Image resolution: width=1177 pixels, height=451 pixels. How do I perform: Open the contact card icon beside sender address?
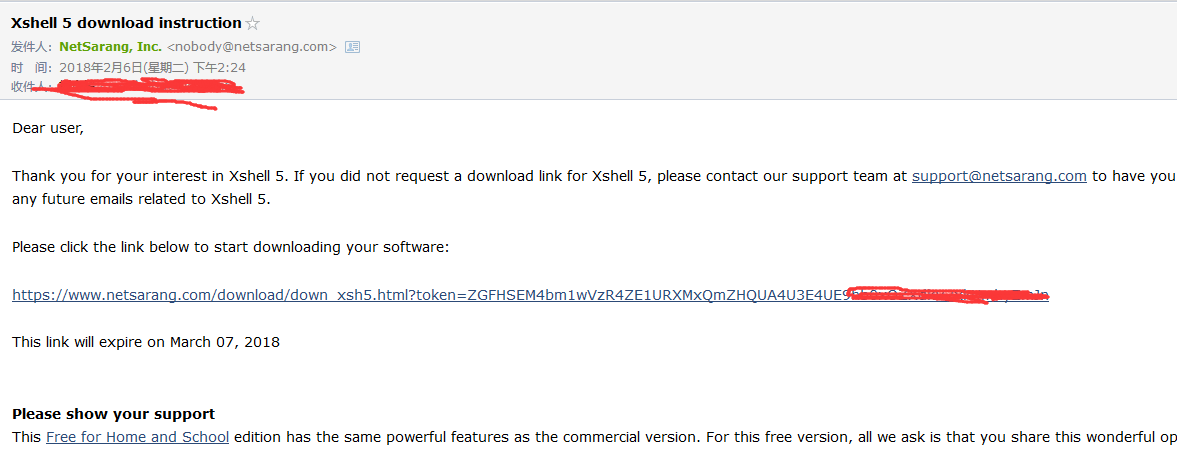352,47
